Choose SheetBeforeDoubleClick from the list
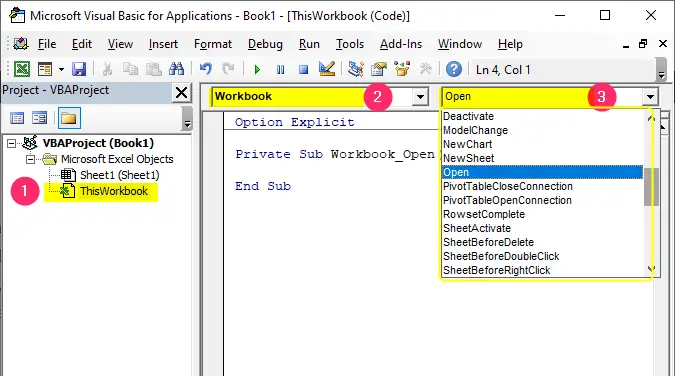 542,256
